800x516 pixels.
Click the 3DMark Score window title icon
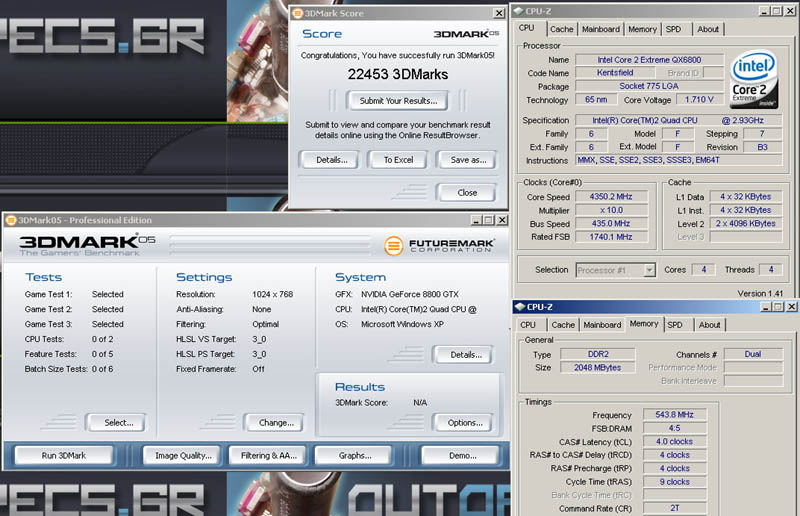coord(297,13)
